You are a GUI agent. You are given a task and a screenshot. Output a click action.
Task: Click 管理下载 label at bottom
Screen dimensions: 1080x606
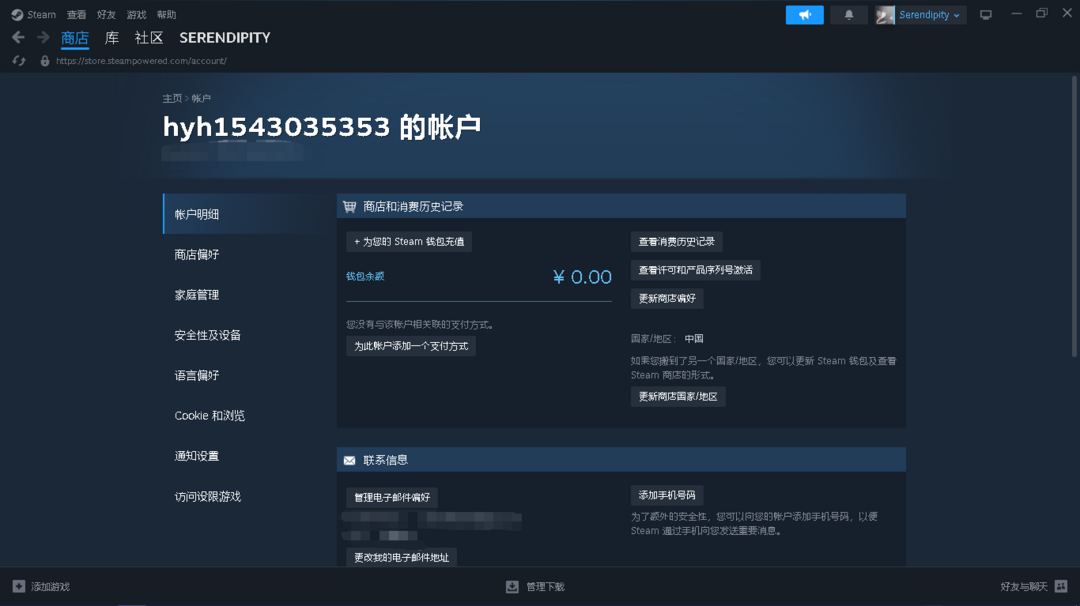click(545, 587)
